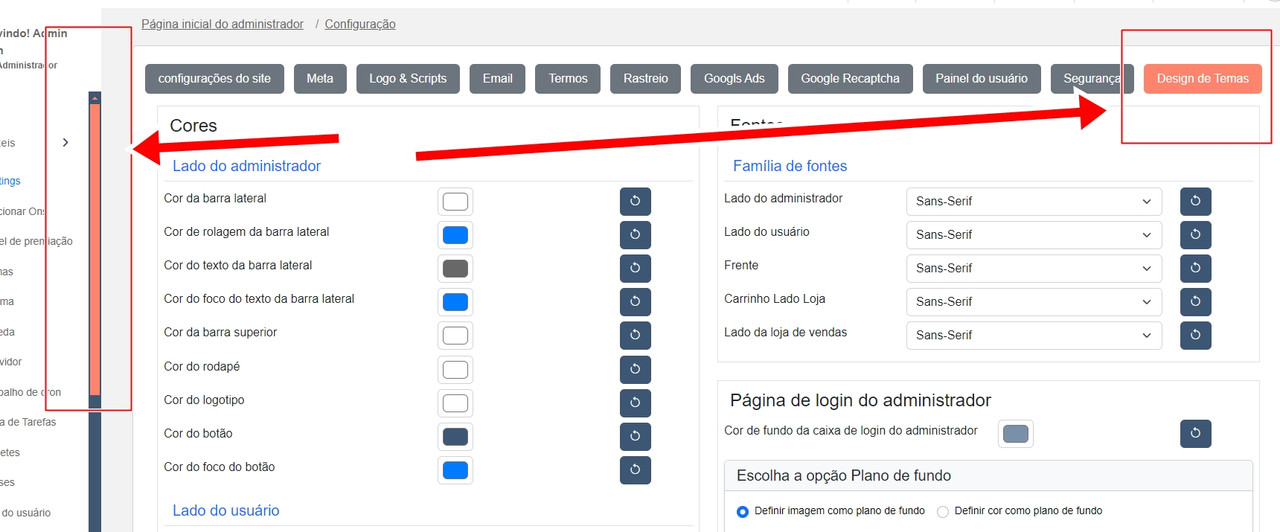
Task: Open Lado da loja de vendas dropdown
Action: (1034, 335)
